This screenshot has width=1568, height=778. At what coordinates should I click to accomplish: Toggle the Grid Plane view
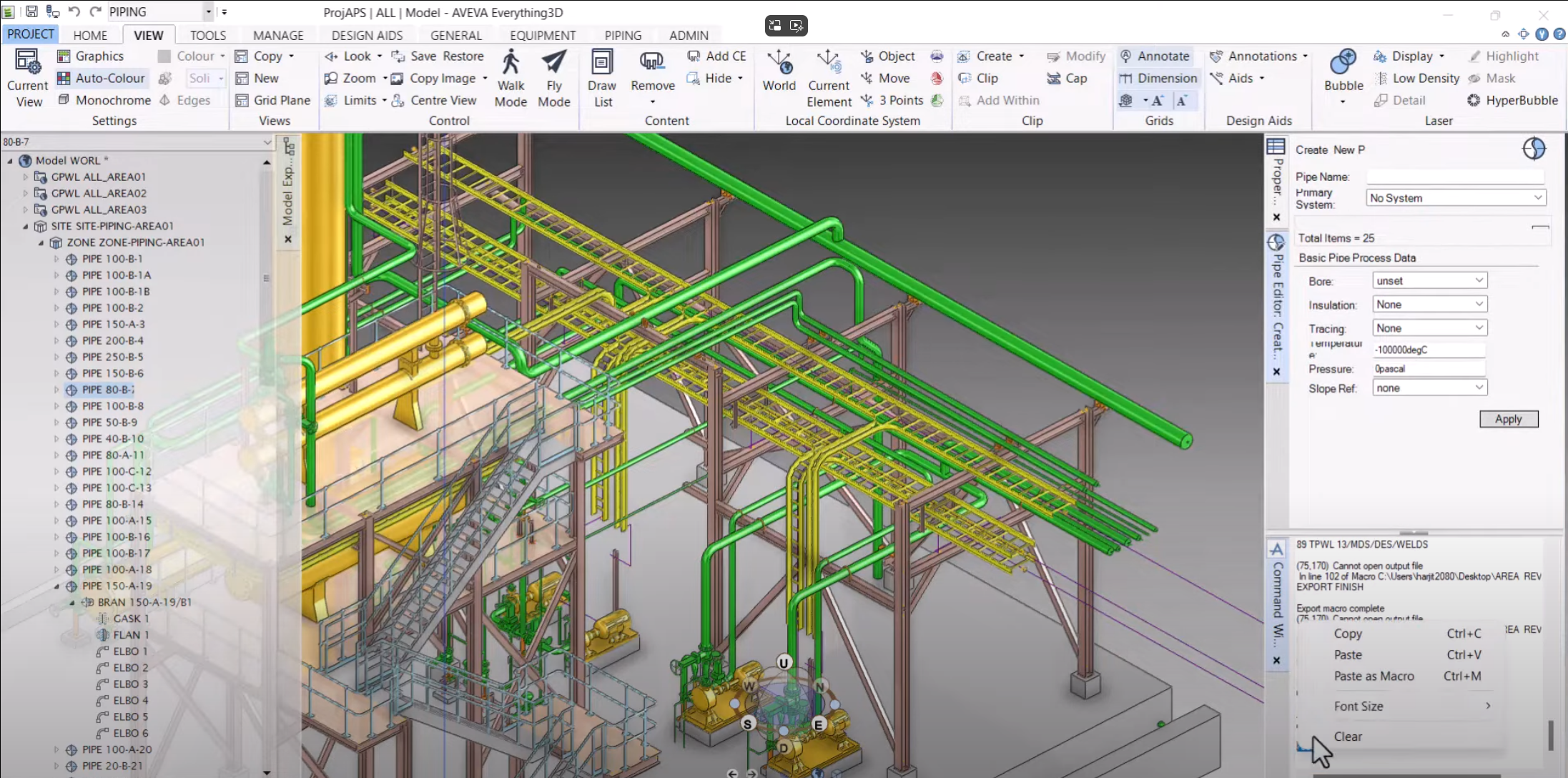[272, 100]
